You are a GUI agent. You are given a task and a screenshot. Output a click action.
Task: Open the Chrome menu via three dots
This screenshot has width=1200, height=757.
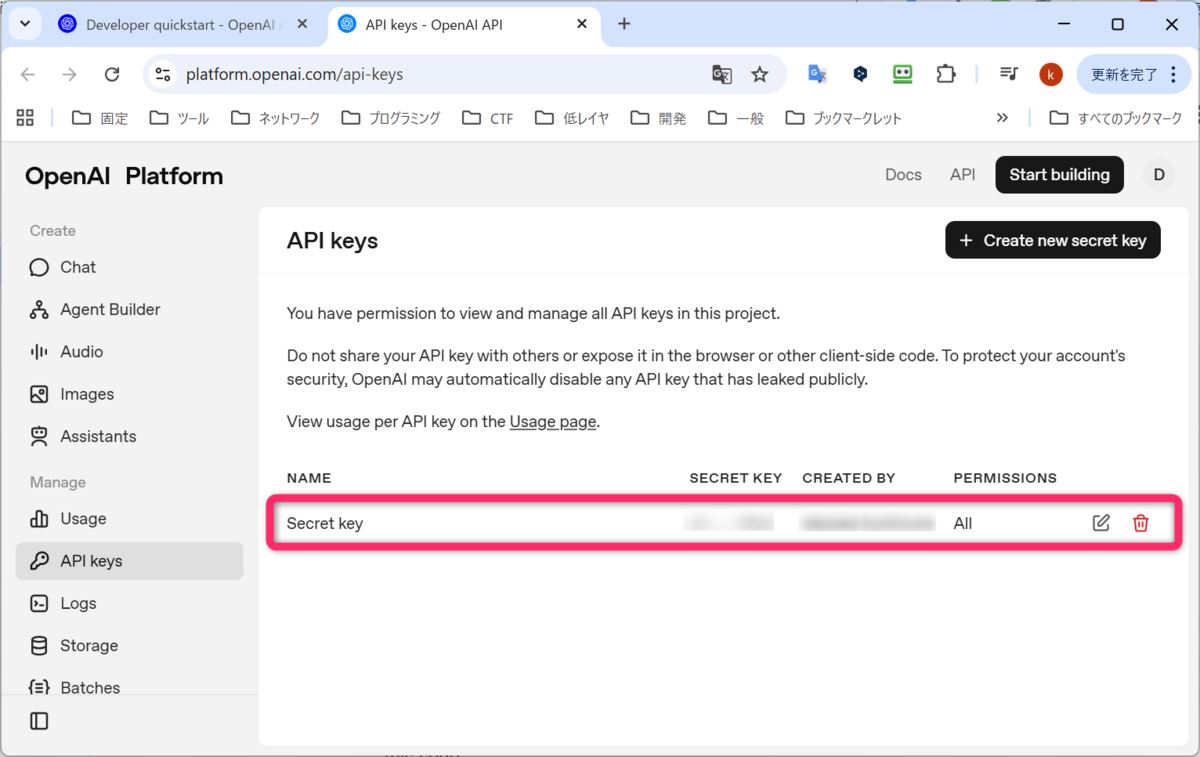coord(1174,73)
